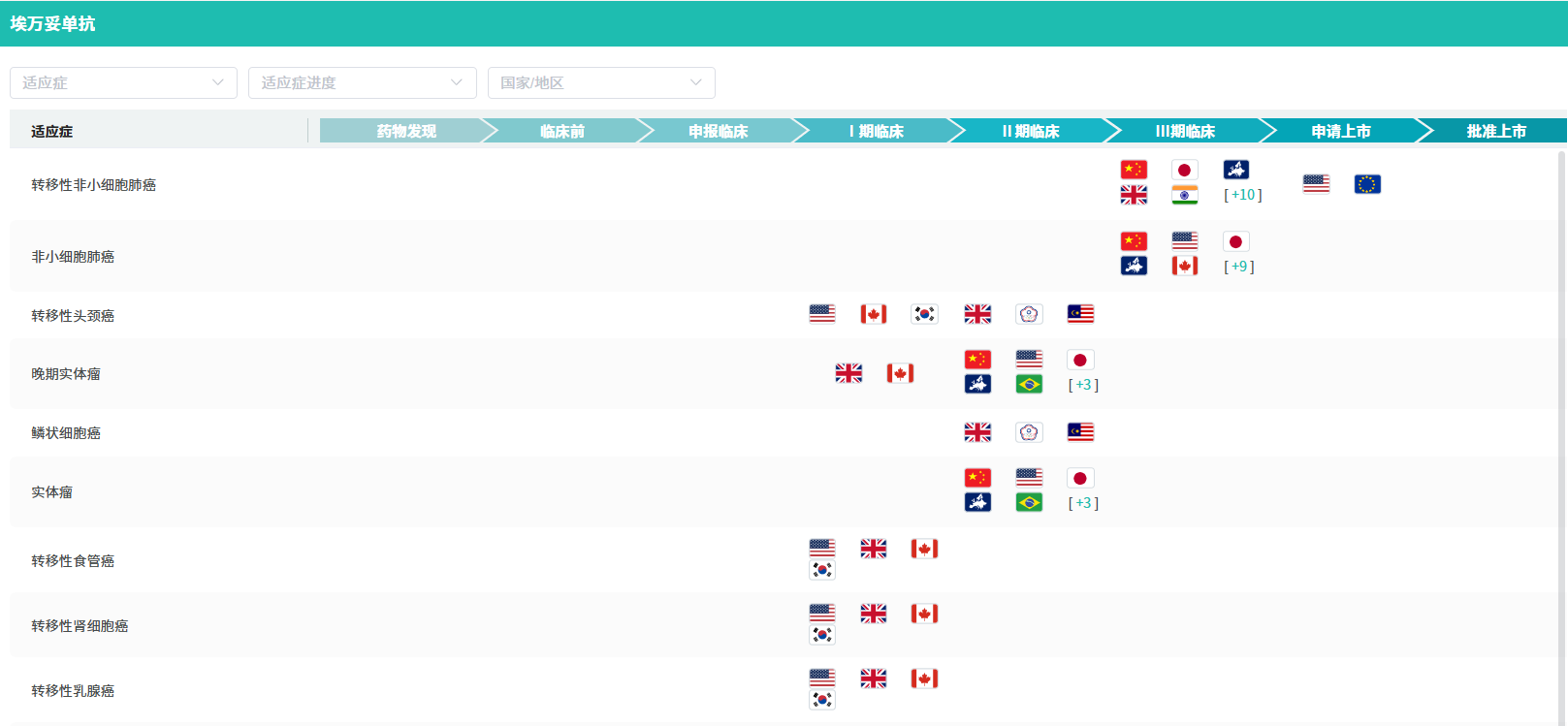Click Japan flag in 转移性非小细胞肺癌 row
The width and height of the screenshot is (1568, 726).
[x=1184, y=170]
